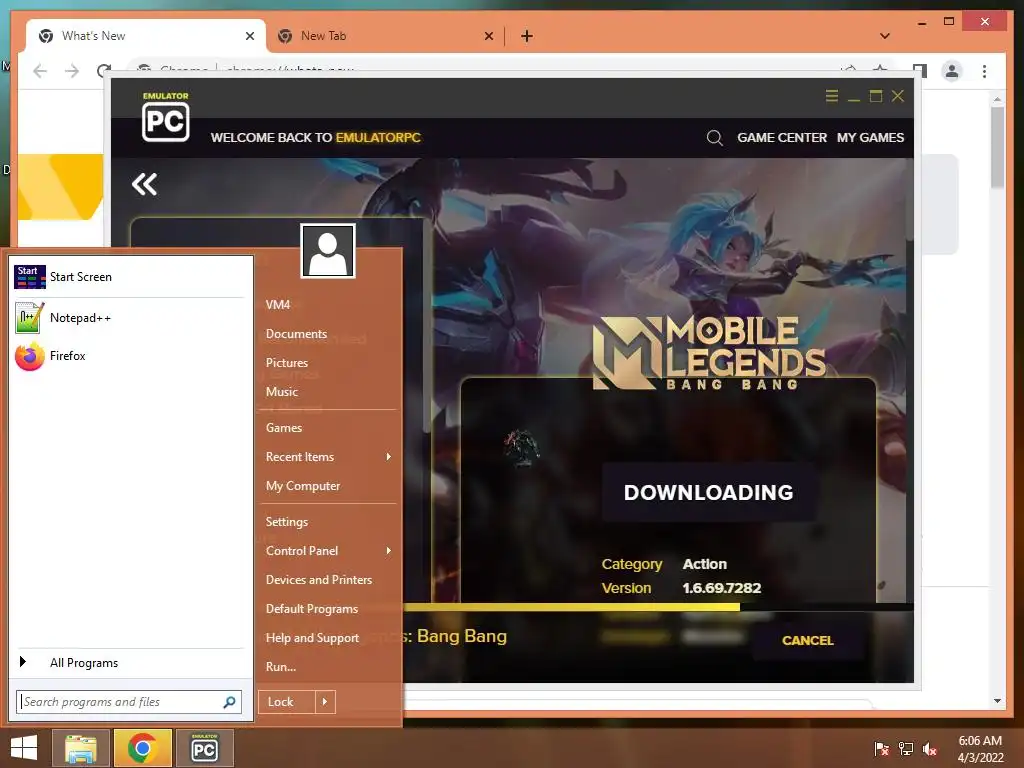Image resolution: width=1024 pixels, height=768 pixels.
Task: Open the Action Center flag tray icon
Action: click(882, 748)
